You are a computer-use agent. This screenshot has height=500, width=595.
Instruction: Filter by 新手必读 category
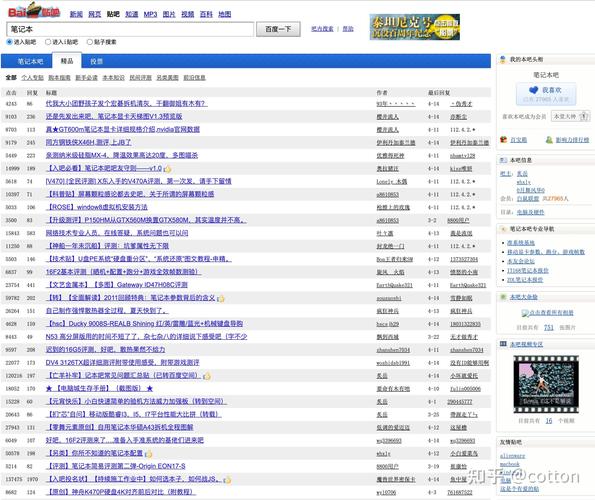[x=87, y=78]
